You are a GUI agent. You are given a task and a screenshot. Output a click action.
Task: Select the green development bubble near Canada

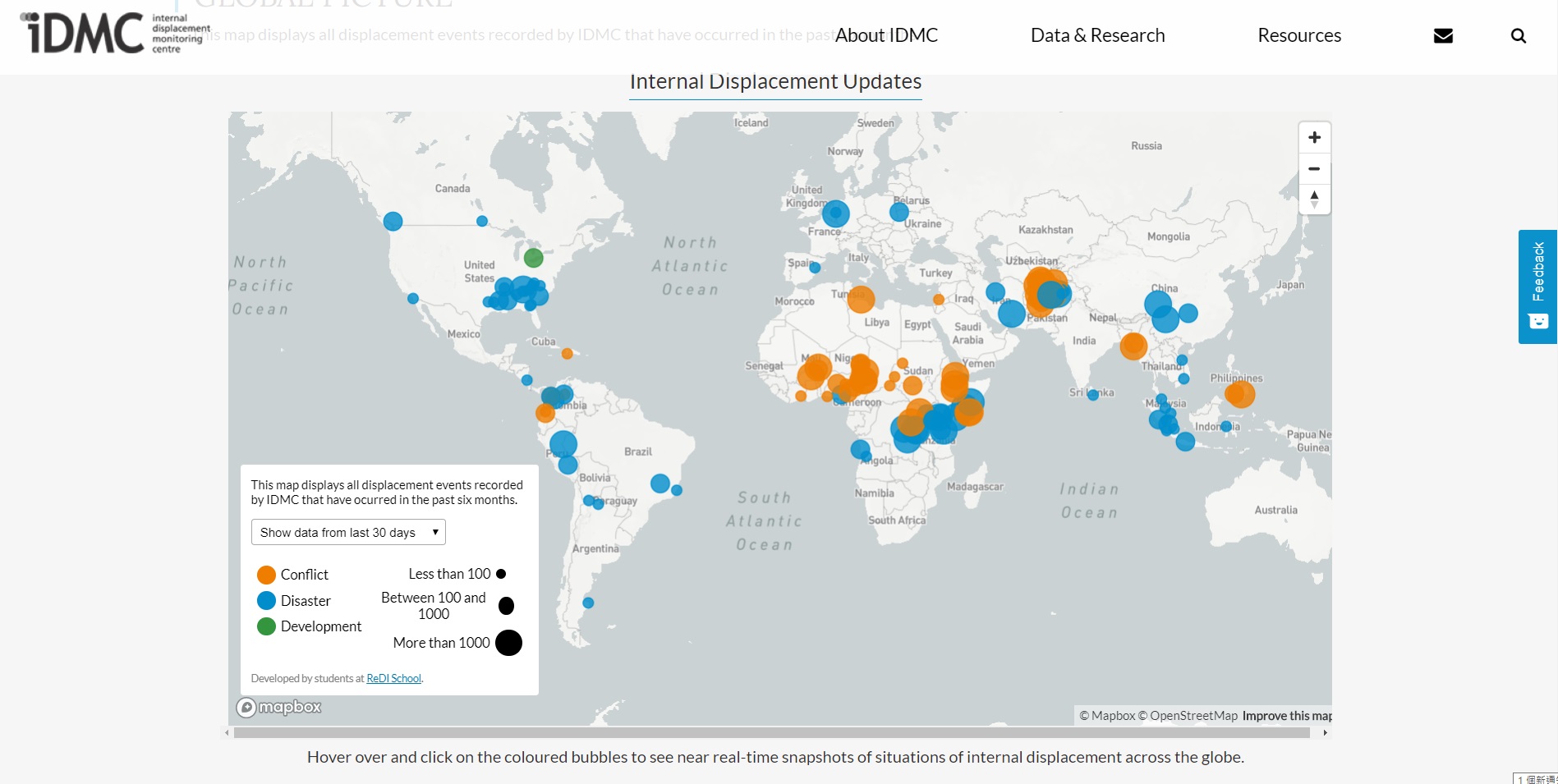(x=533, y=258)
